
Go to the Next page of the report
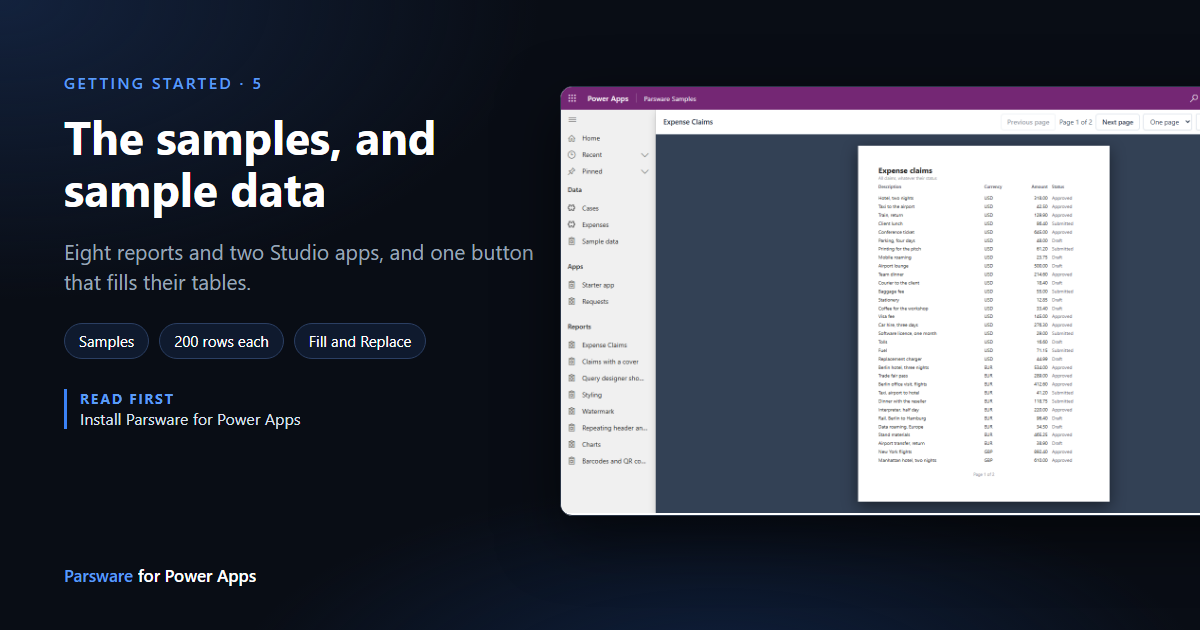tap(1118, 122)
